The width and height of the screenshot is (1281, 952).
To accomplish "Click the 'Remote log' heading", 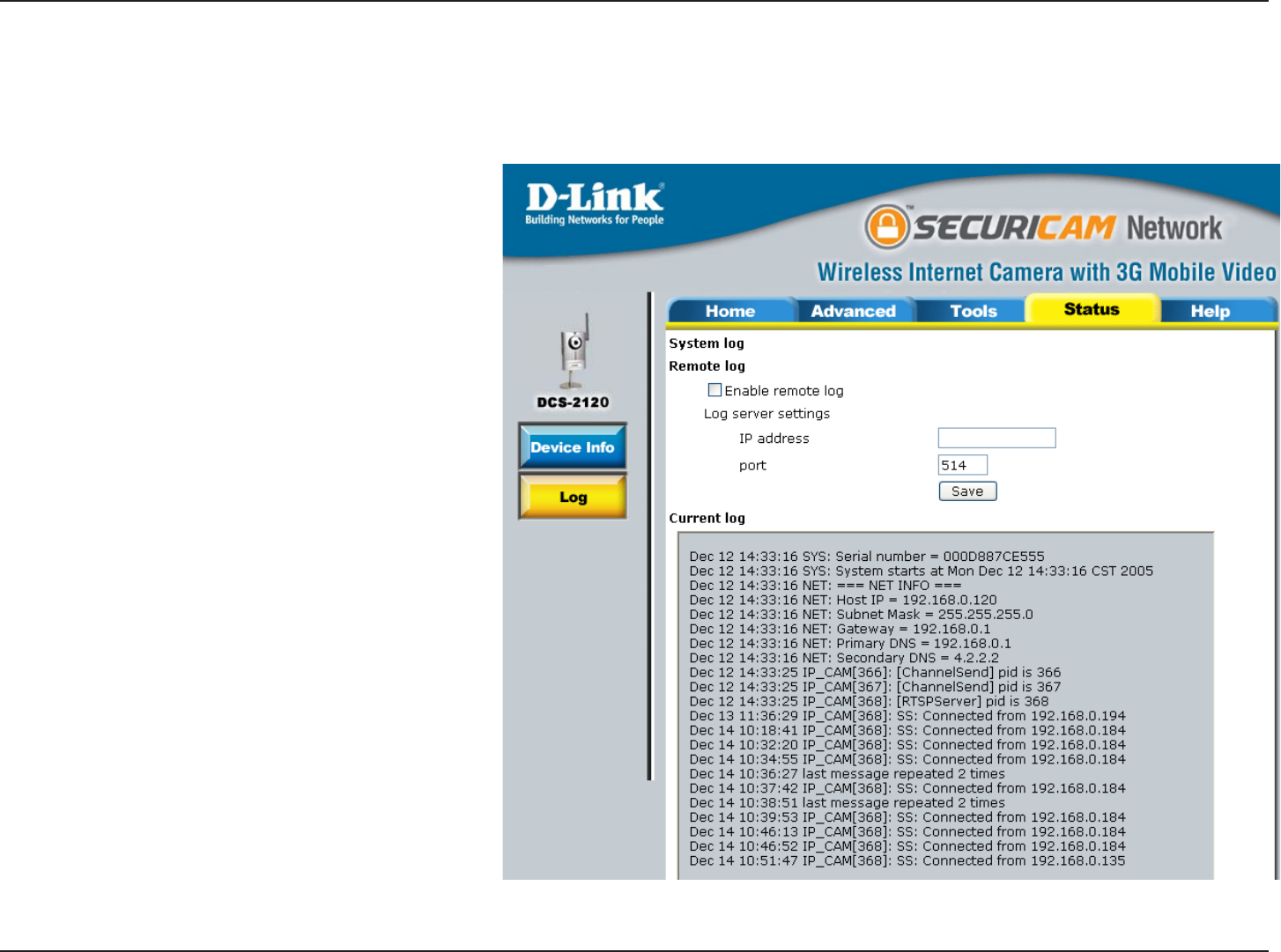I will (707, 365).
